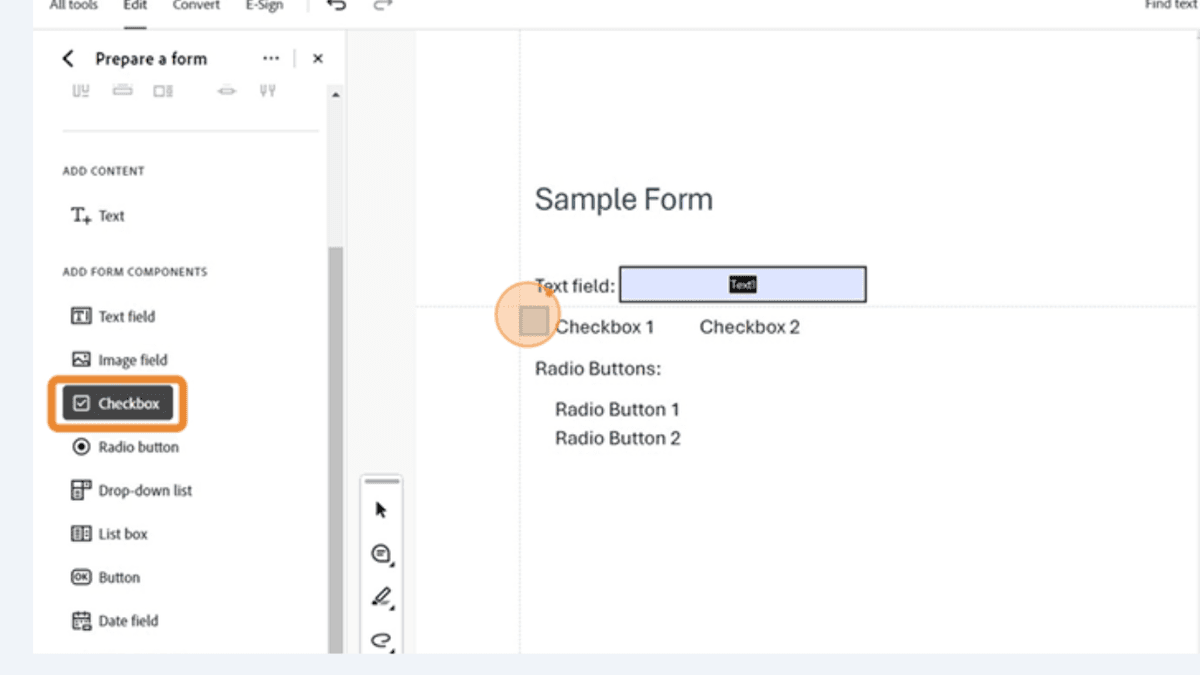Select the highlighted Checkbox tool
The image size is (1200, 675).
(x=118, y=403)
